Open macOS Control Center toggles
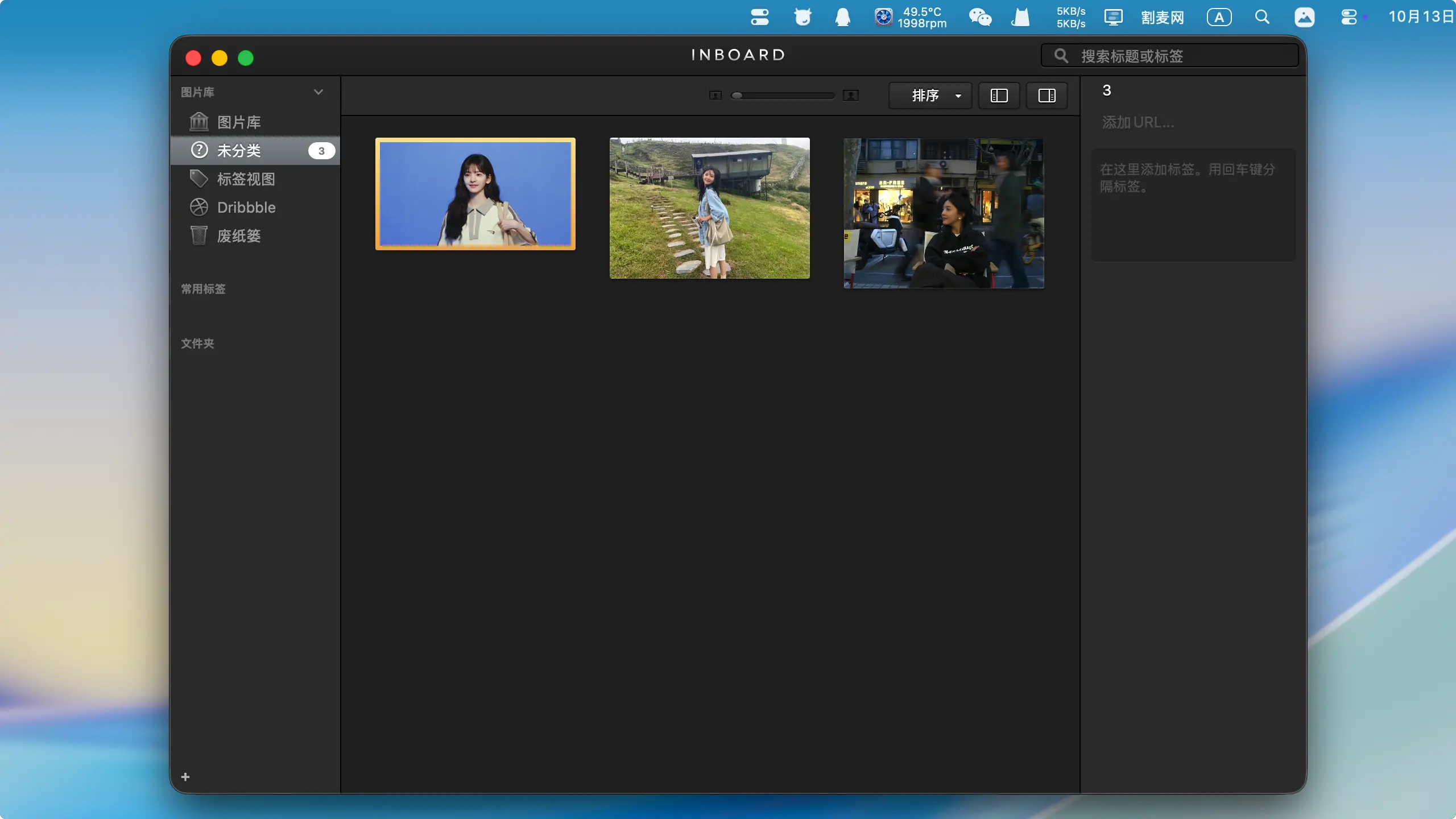 (1349, 17)
